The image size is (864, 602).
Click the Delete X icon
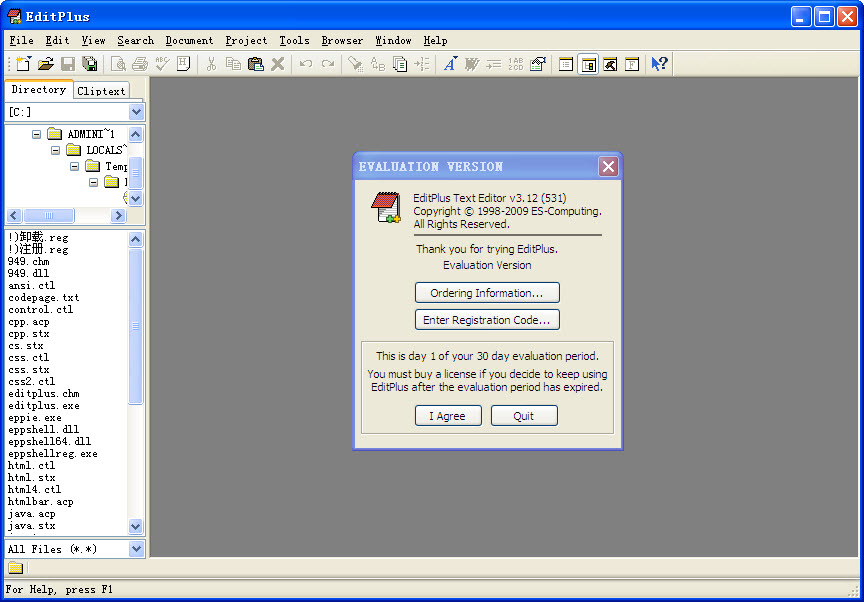click(278, 64)
